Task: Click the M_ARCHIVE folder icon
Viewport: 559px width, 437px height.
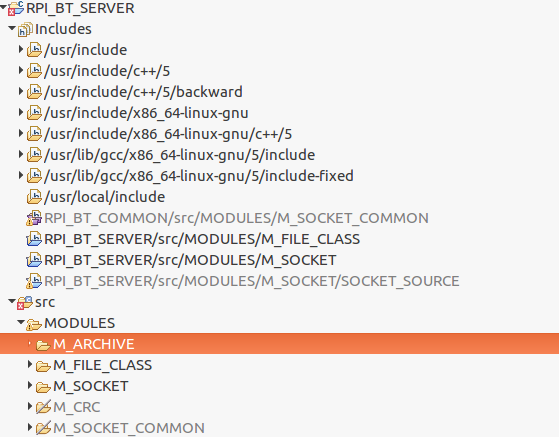Action: 43,344
